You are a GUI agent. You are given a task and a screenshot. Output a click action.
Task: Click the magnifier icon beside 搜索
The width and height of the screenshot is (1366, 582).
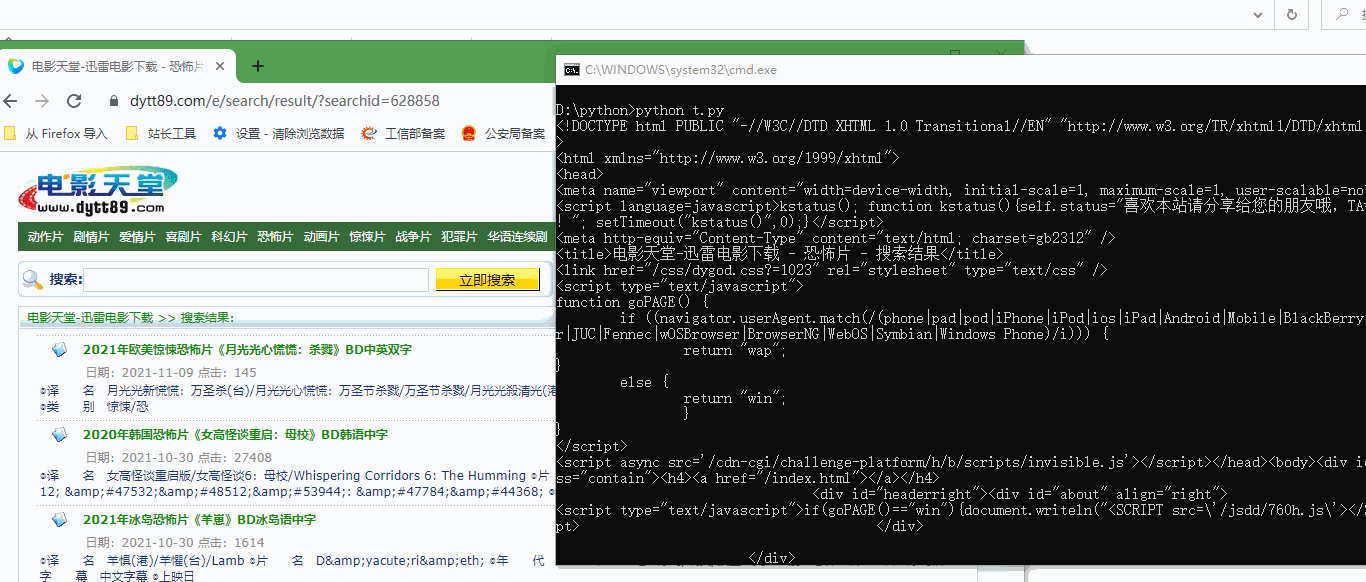(x=33, y=280)
